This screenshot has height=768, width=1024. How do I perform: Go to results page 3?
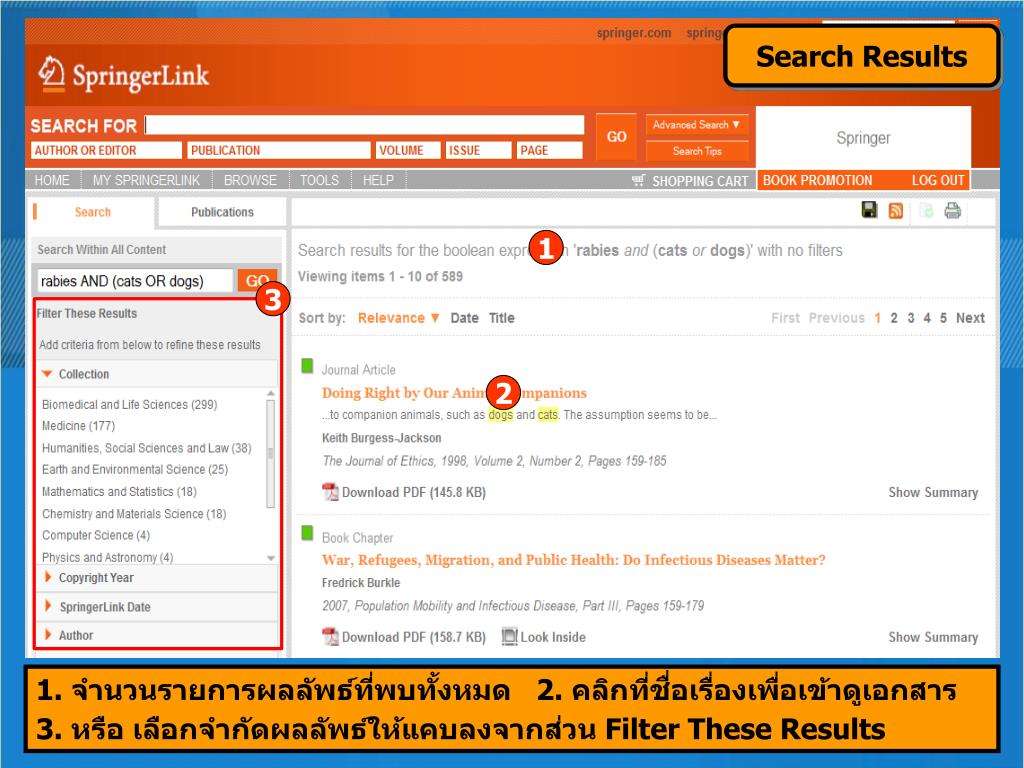click(x=911, y=318)
